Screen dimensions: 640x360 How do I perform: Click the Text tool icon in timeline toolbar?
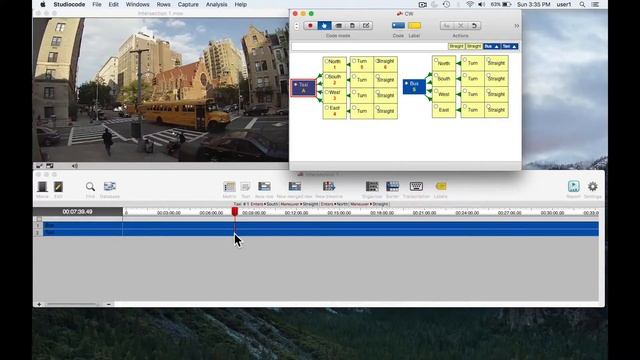click(x=245, y=187)
